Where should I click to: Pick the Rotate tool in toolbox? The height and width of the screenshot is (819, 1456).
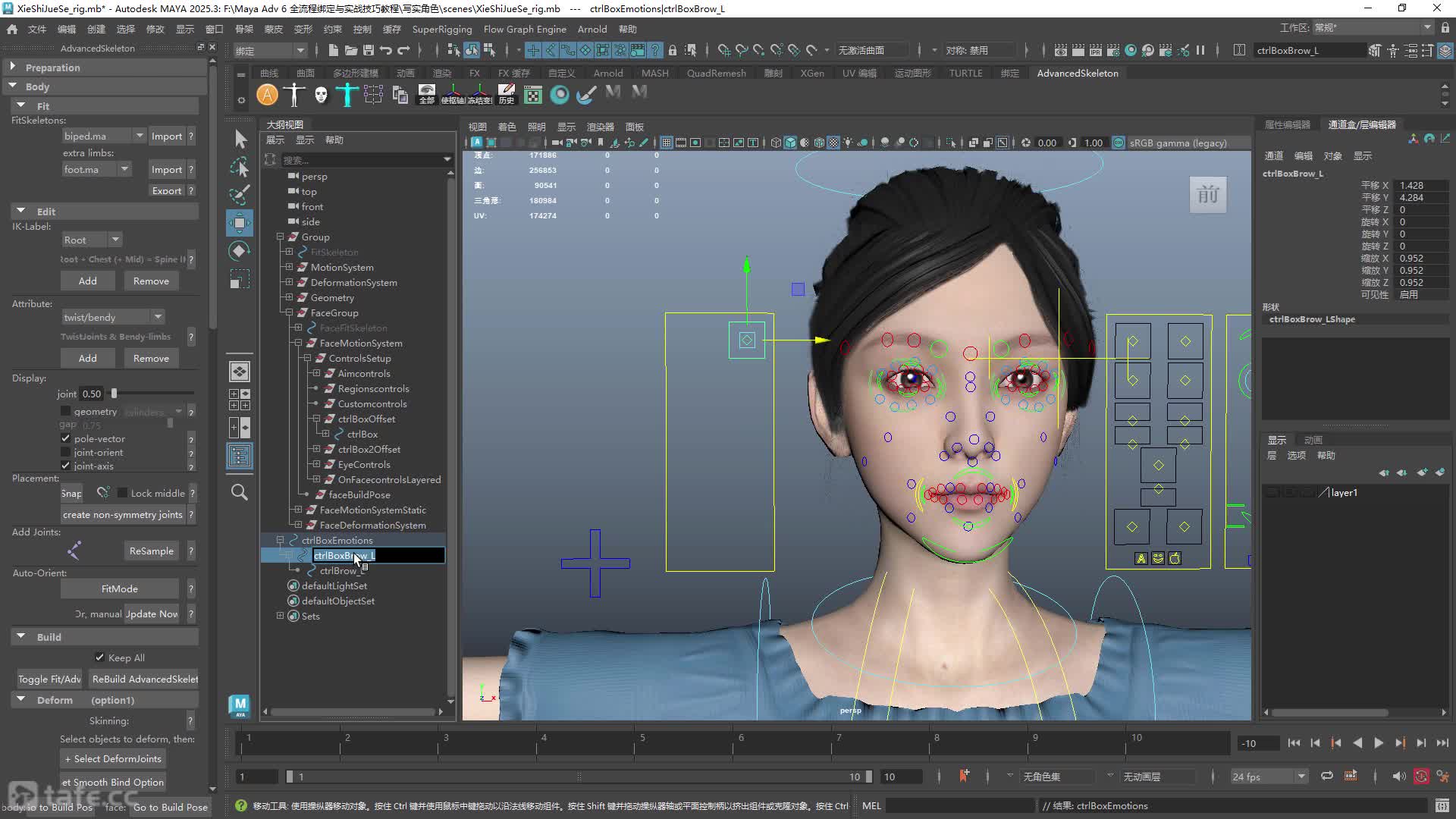pos(240,251)
